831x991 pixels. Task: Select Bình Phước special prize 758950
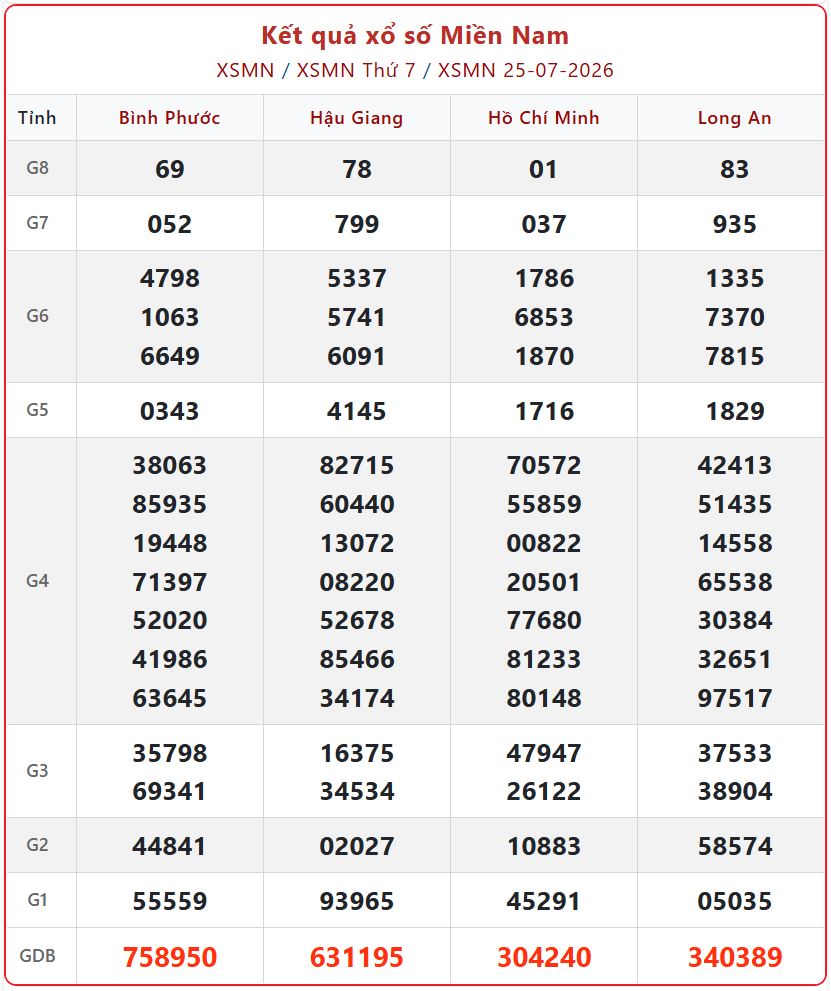coord(170,957)
